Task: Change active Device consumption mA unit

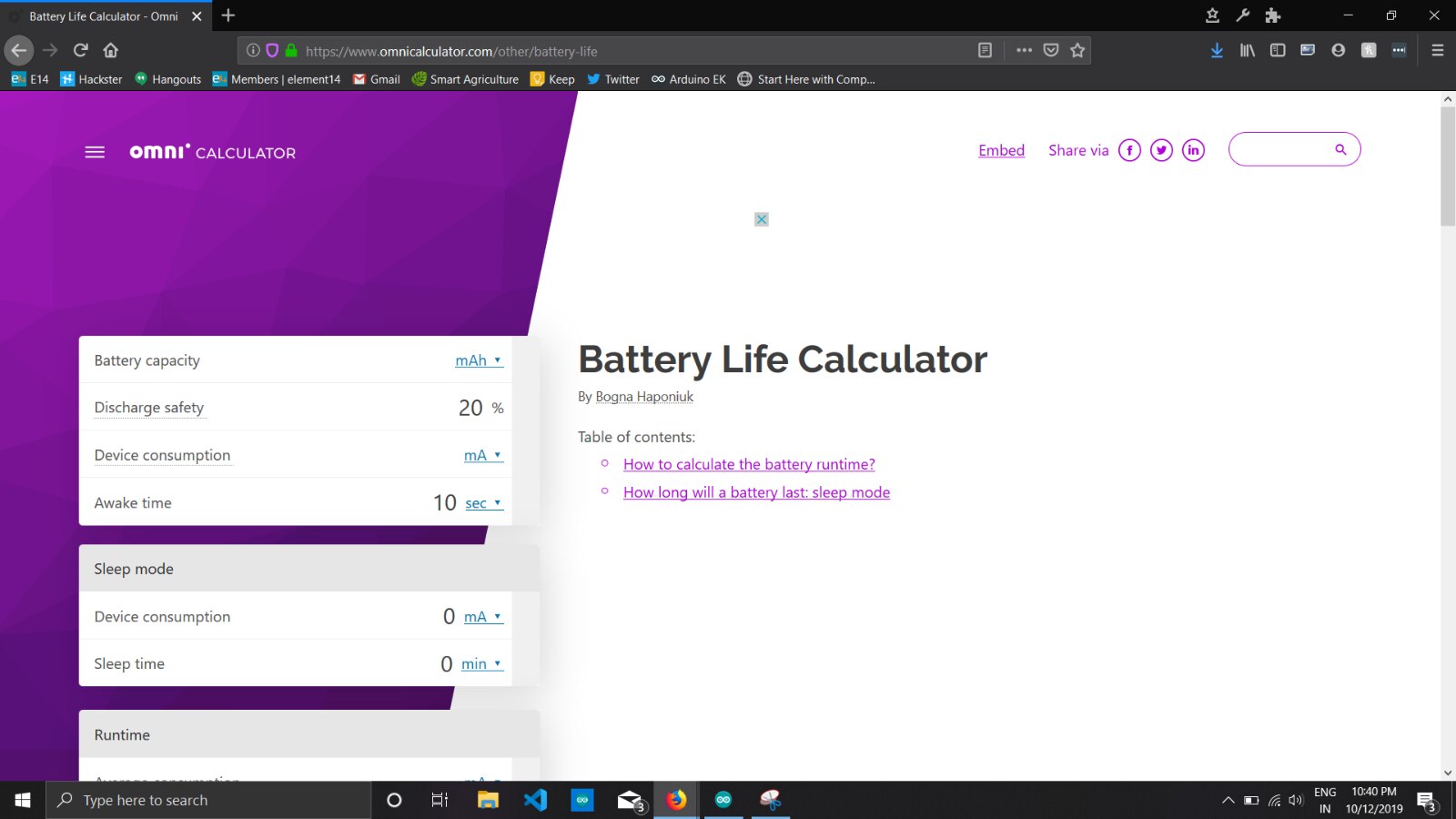Action: point(483,455)
